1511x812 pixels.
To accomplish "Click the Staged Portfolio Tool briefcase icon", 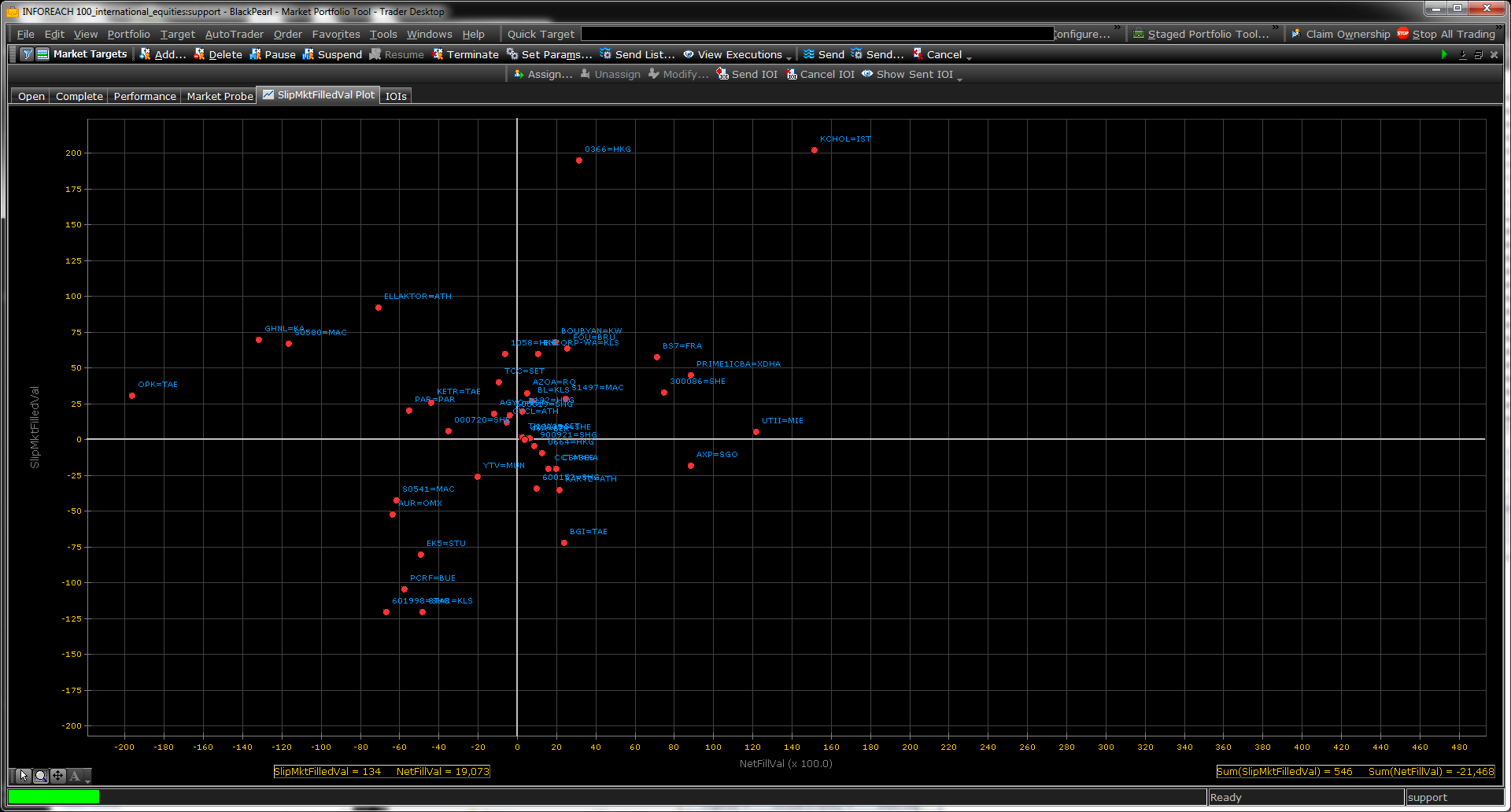I will (x=1139, y=34).
